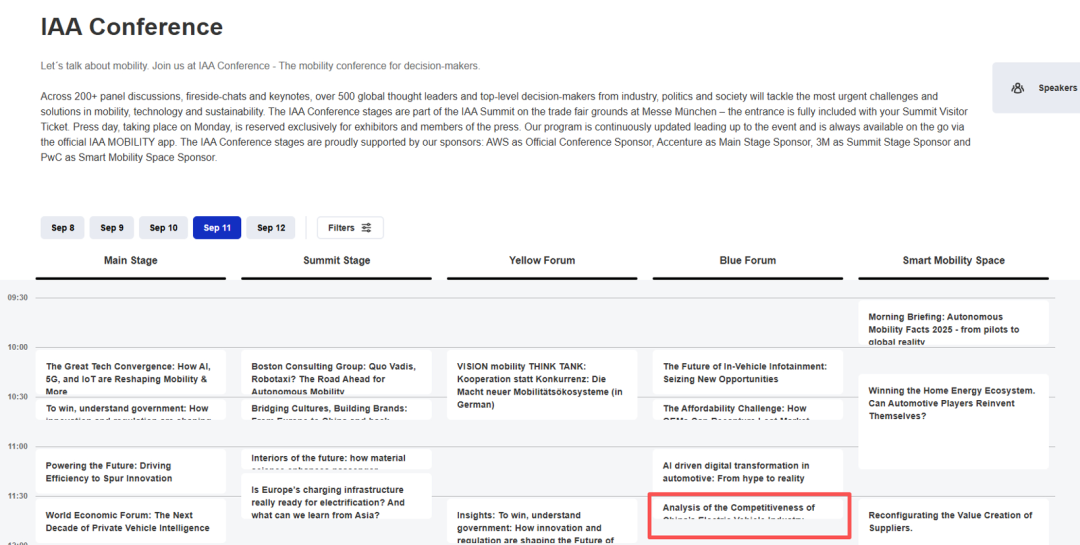Open Morning Briefing Autonomous Mobility Facts session
1080x545 pixels.
point(954,322)
